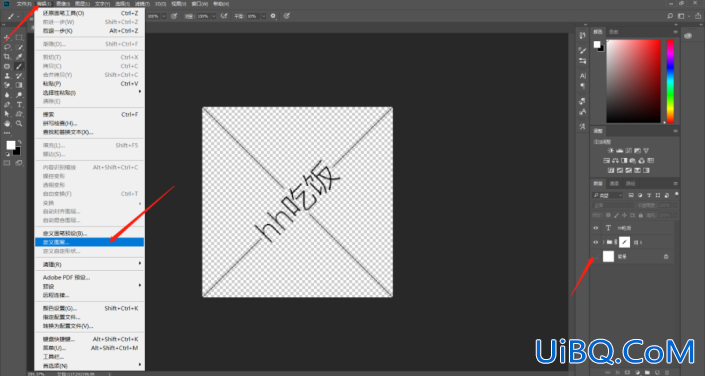Open the Character panel icon
This screenshot has height=376, width=705.
(583, 76)
